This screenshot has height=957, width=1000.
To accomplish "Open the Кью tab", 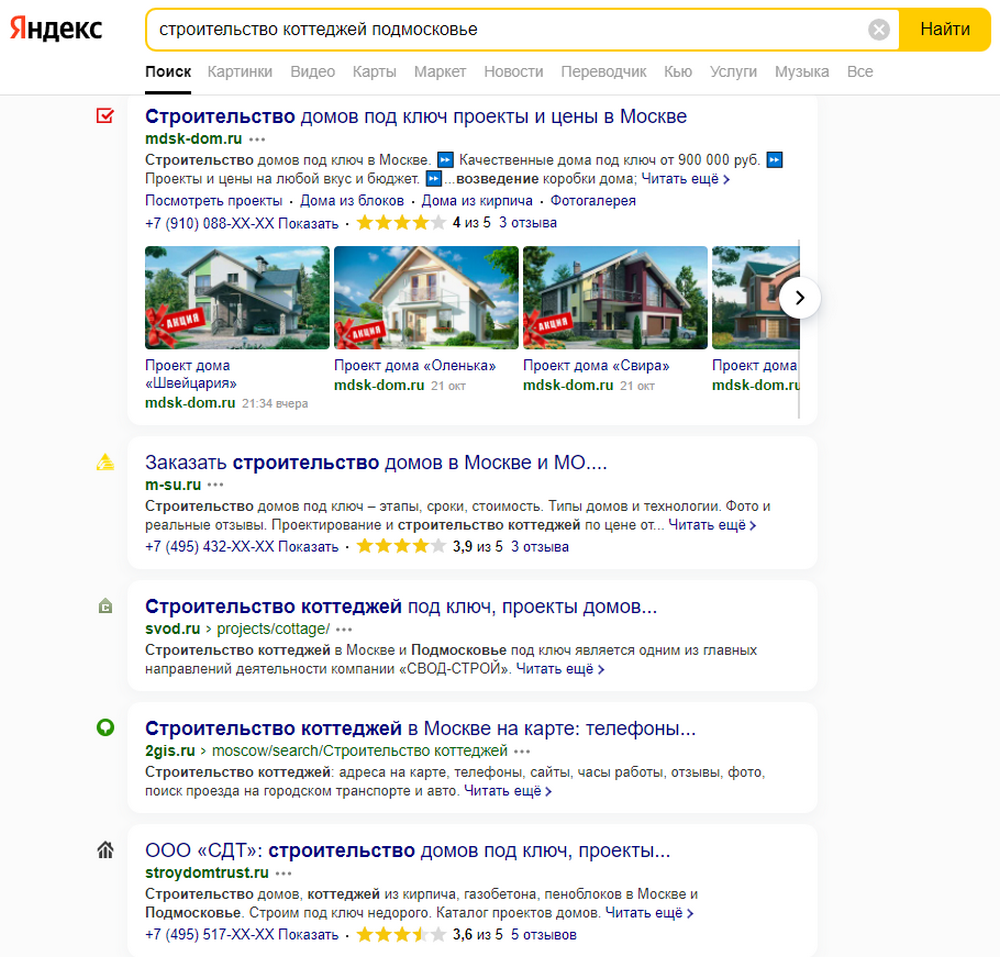I will pyautogui.click(x=678, y=71).
